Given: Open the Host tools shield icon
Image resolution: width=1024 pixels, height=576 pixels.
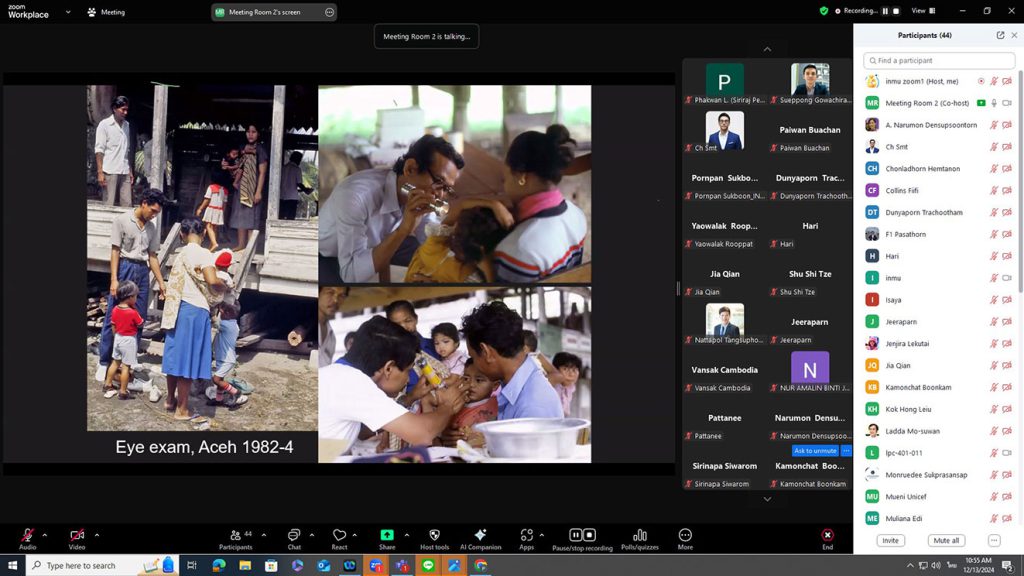Looking at the screenshot, I should click(x=434, y=535).
